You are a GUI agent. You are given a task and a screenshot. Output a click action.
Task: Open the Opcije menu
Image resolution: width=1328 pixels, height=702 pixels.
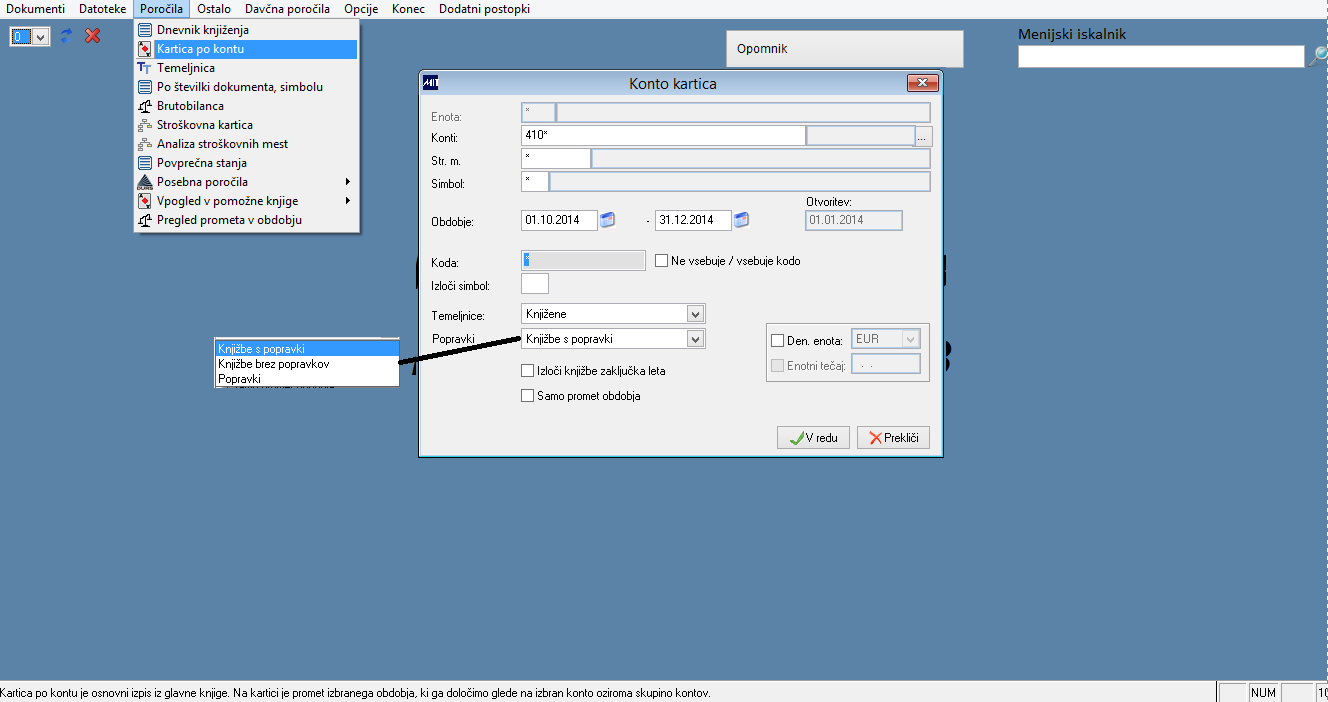[361, 9]
